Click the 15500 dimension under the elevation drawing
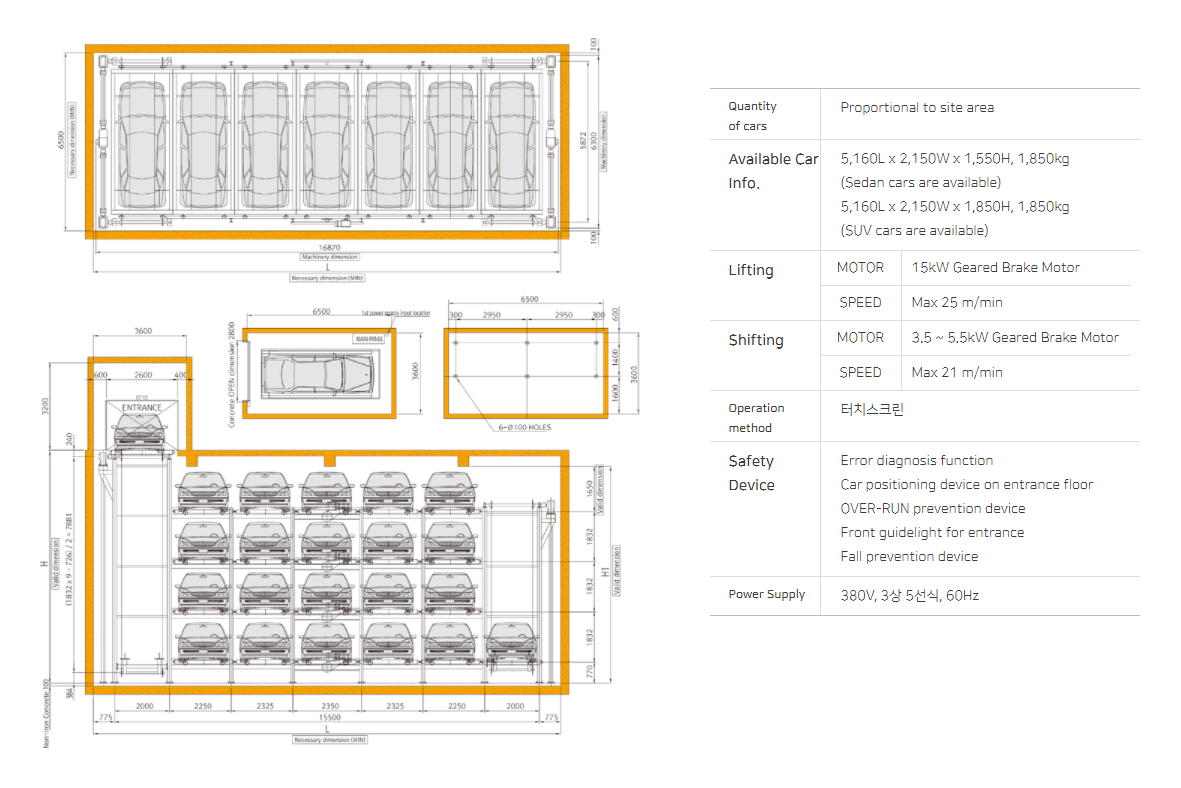The height and width of the screenshot is (788, 1181). click(x=329, y=719)
